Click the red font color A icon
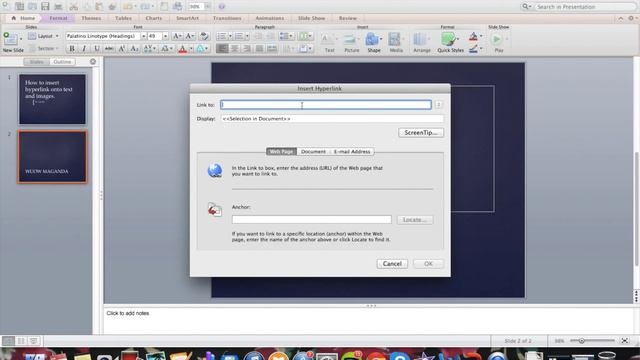Screen dimensions: 640x360 coord(182,49)
